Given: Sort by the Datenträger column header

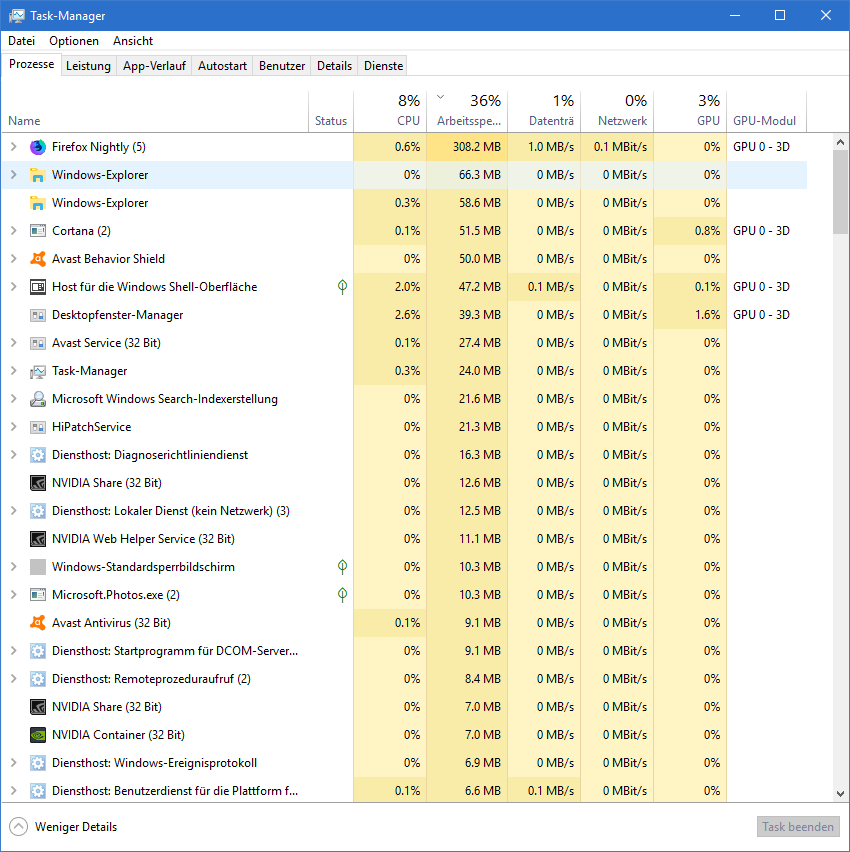Looking at the screenshot, I should [544, 111].
